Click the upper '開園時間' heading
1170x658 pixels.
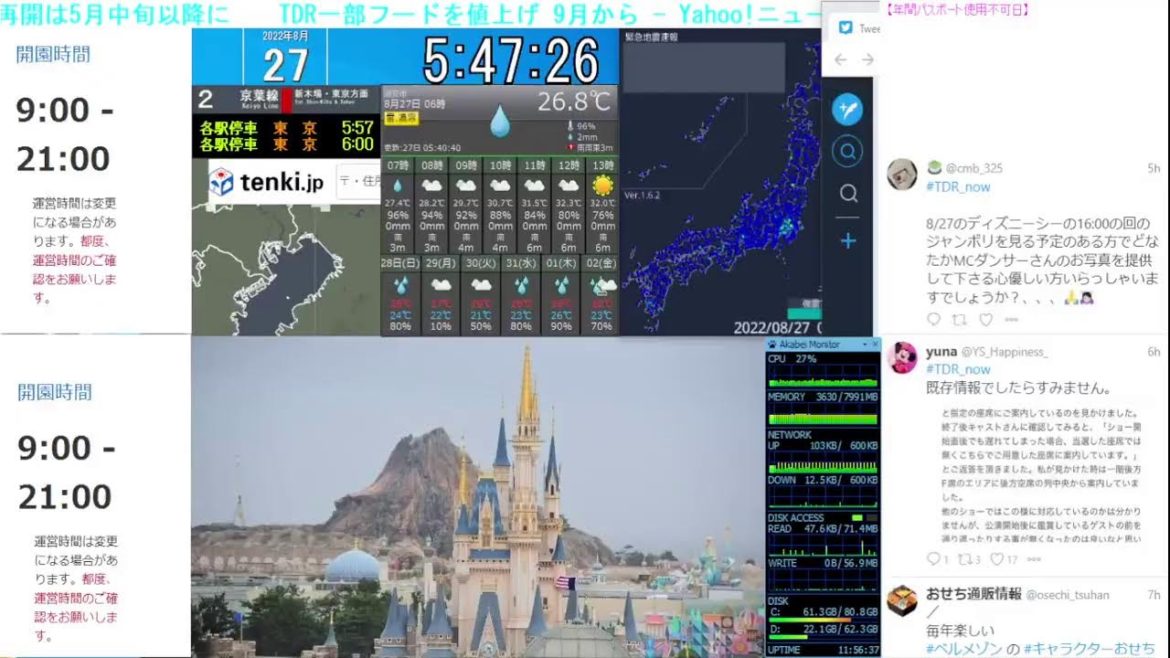coord(53,54)
